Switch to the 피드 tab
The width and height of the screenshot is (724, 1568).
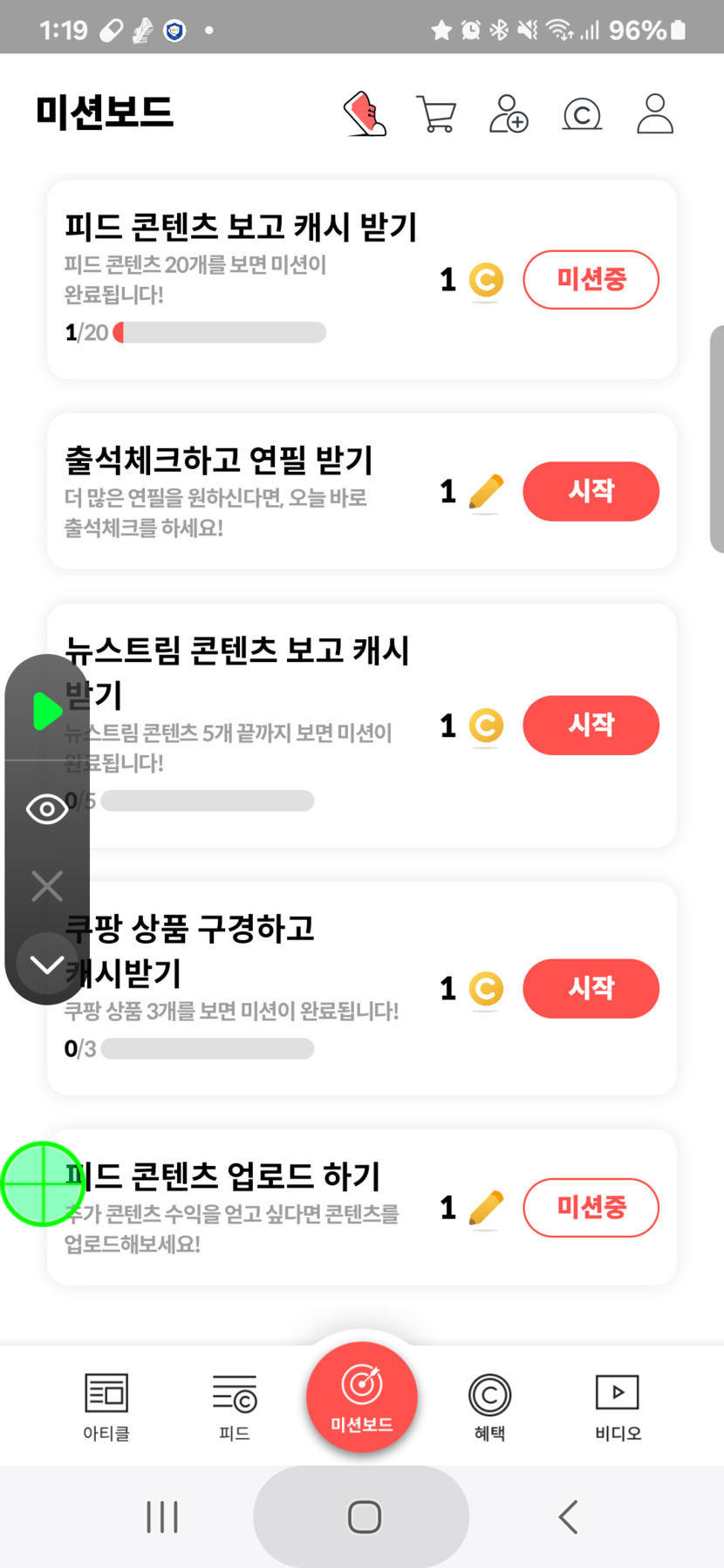235,1406
